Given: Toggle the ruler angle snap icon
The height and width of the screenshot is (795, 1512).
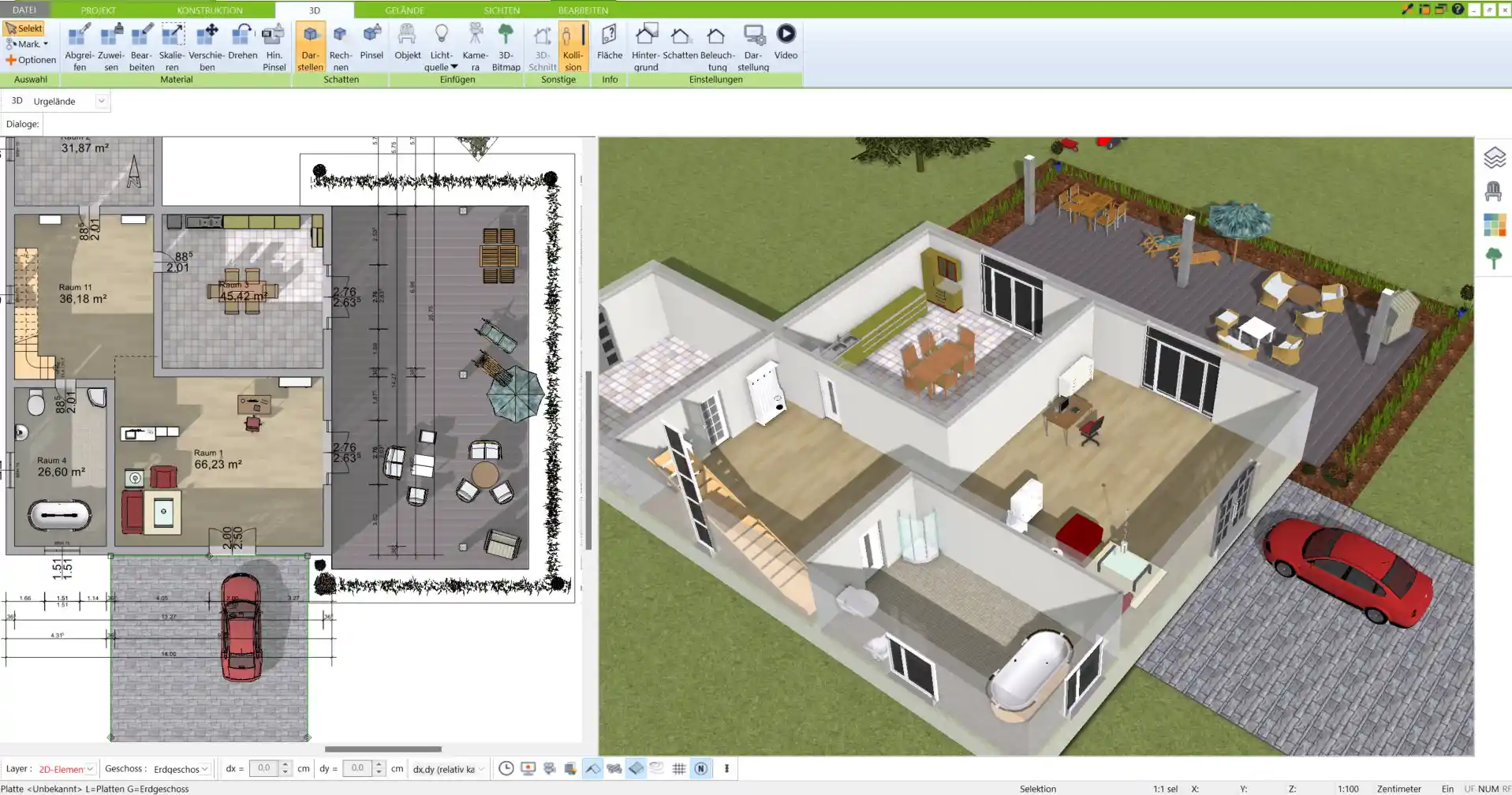Looking at the screenshot, I should tap(593, 768).
